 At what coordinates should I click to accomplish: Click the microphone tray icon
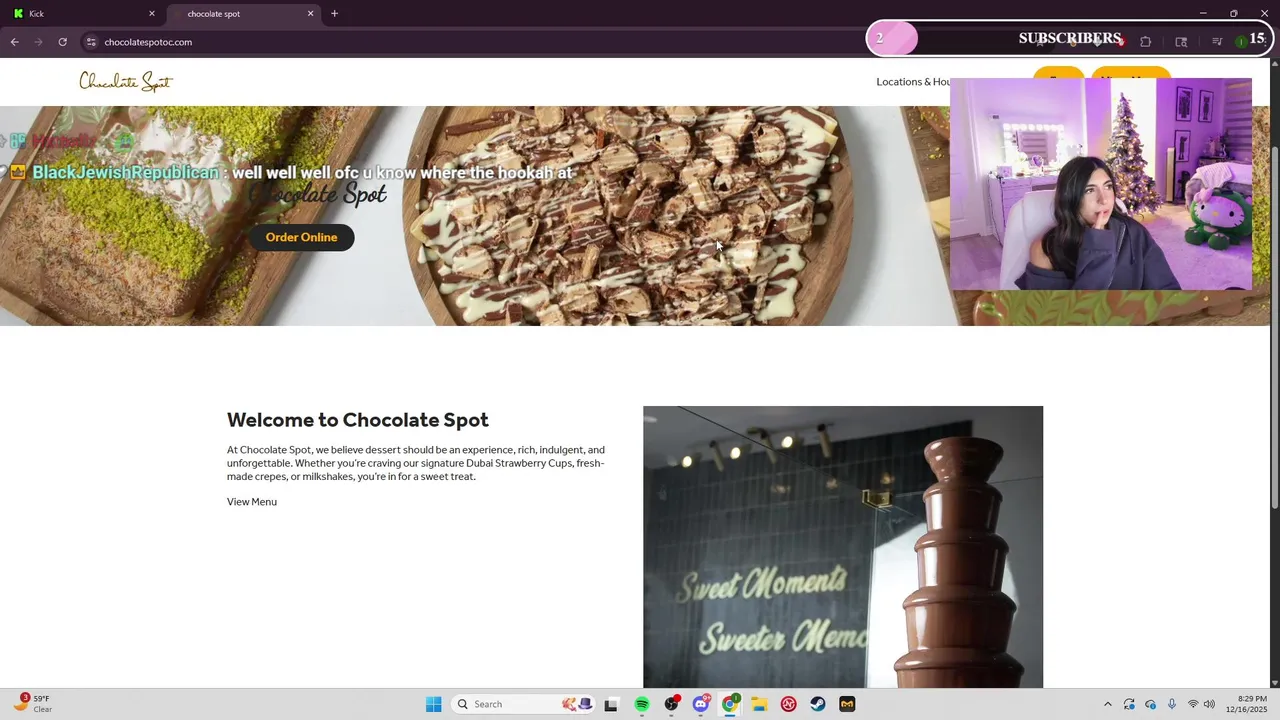1172,704
